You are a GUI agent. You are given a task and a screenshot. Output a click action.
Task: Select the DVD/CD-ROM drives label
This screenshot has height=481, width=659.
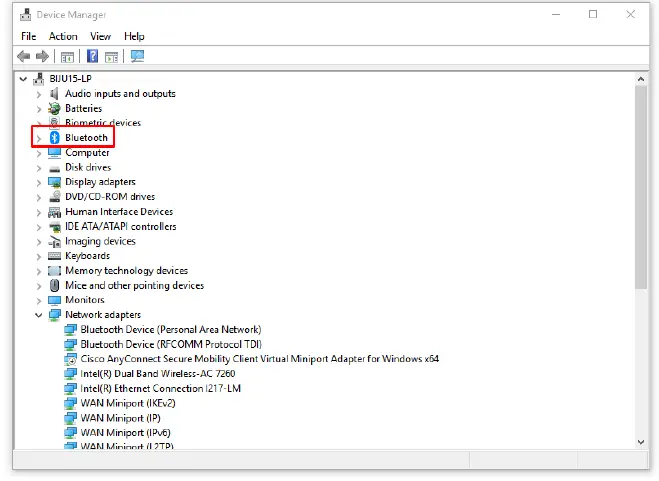coord(110,196)
